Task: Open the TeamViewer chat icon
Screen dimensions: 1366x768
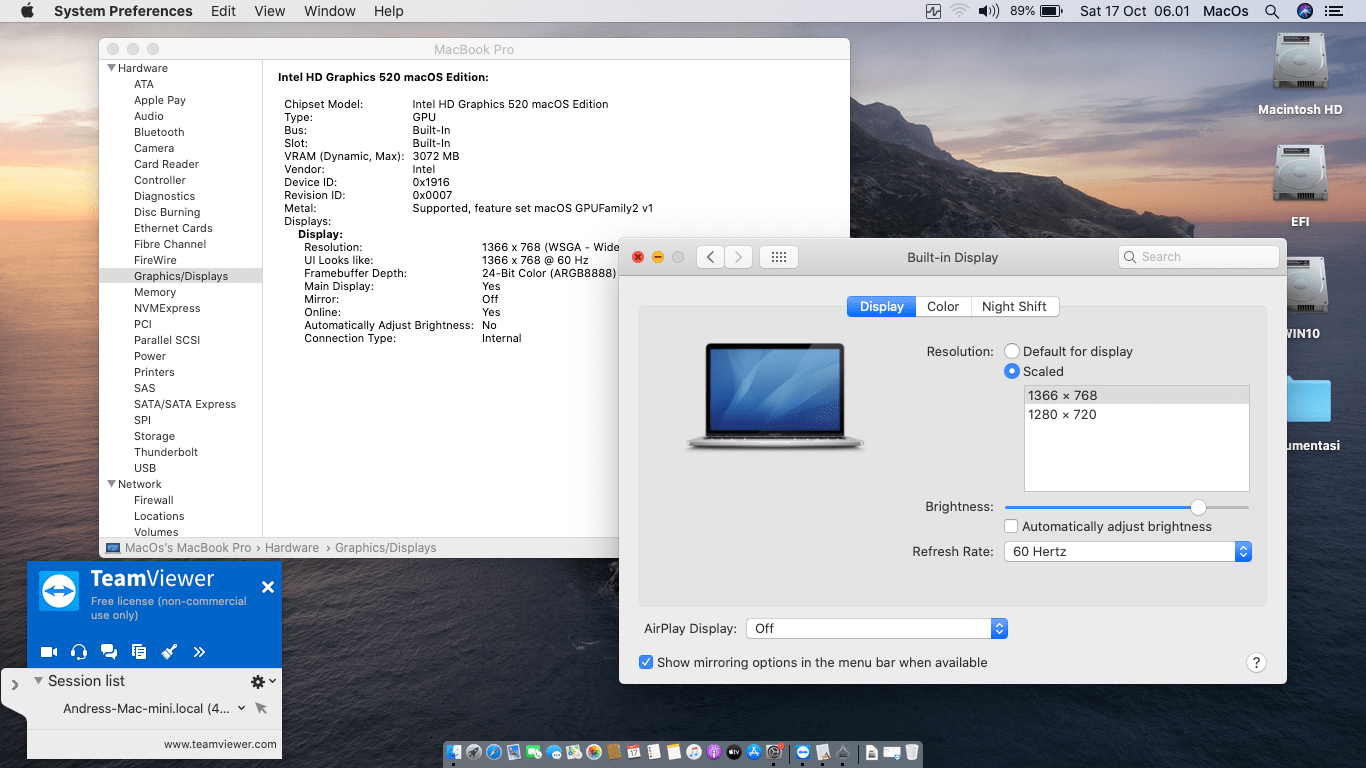Action: coord(109,652)
